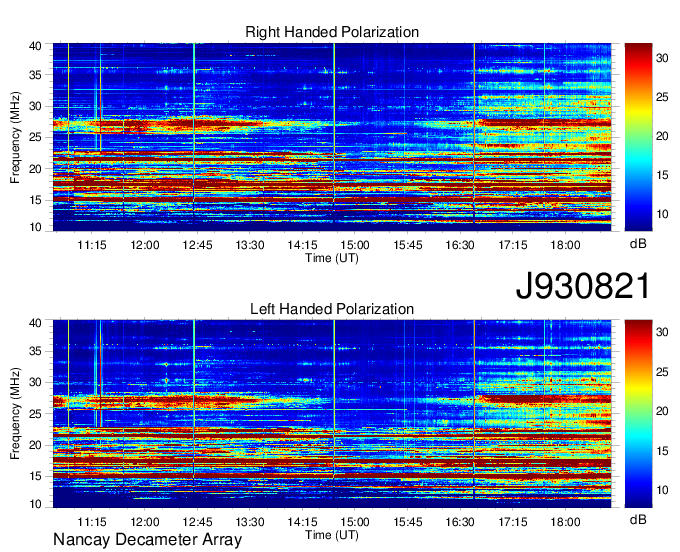Click "25" frequency tick on right-handed plot

(x=36, y=137)
